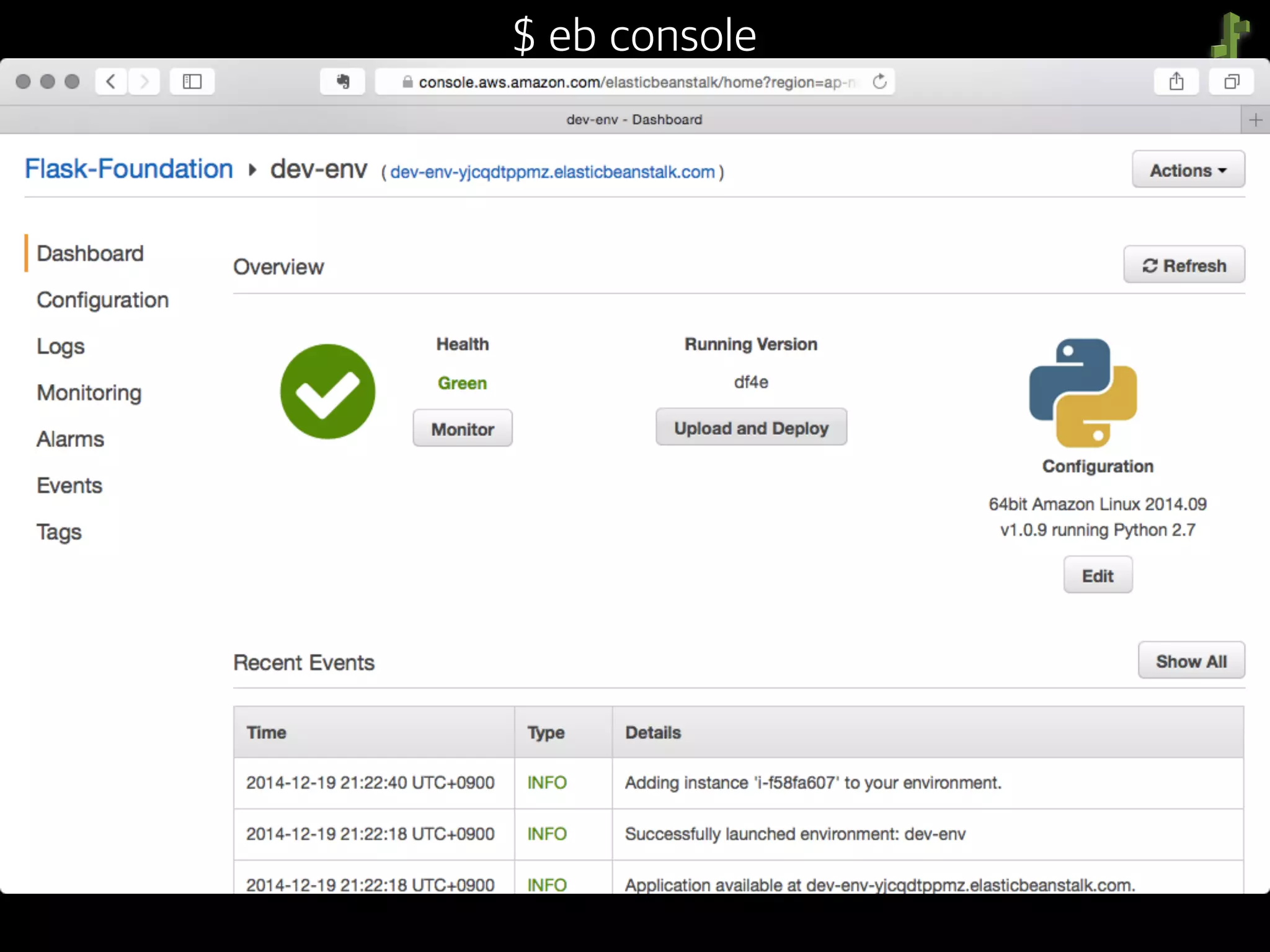Screen dimensions: 1270x952
Task: Click the 'Recent Events' heading
Action: coord(304,663)
